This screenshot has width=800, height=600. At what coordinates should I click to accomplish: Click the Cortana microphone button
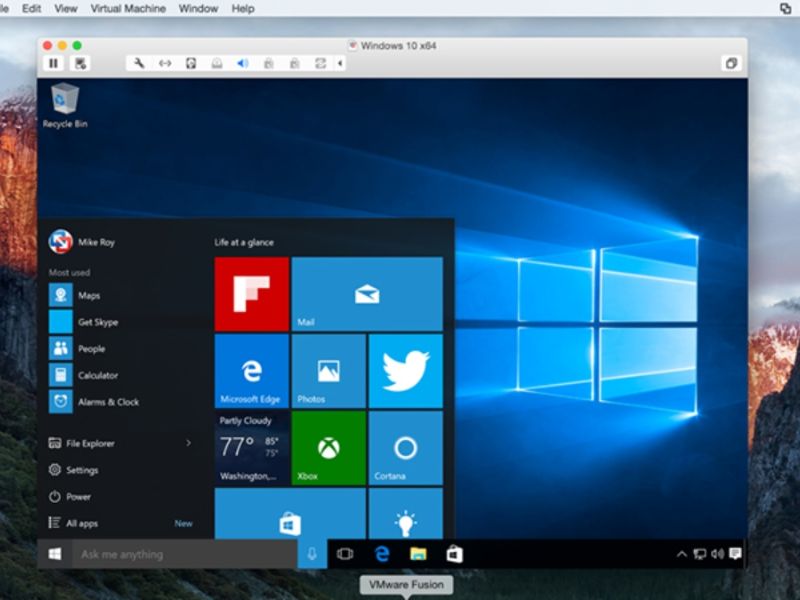pos(312,554)
